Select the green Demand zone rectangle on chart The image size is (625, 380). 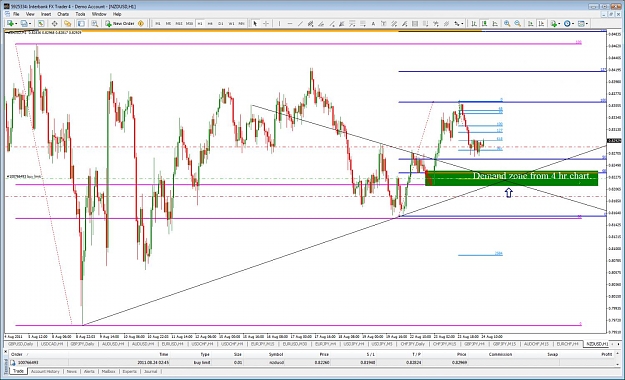tap(511, 178)
